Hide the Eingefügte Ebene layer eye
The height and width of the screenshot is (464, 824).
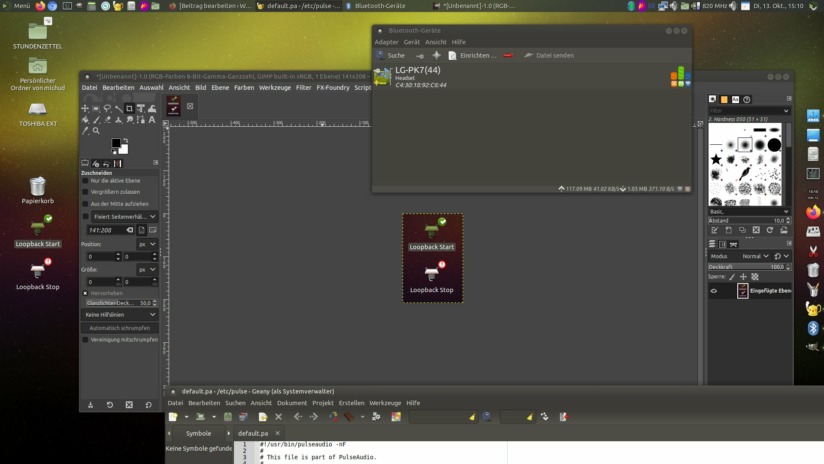[x=714, y=291]
